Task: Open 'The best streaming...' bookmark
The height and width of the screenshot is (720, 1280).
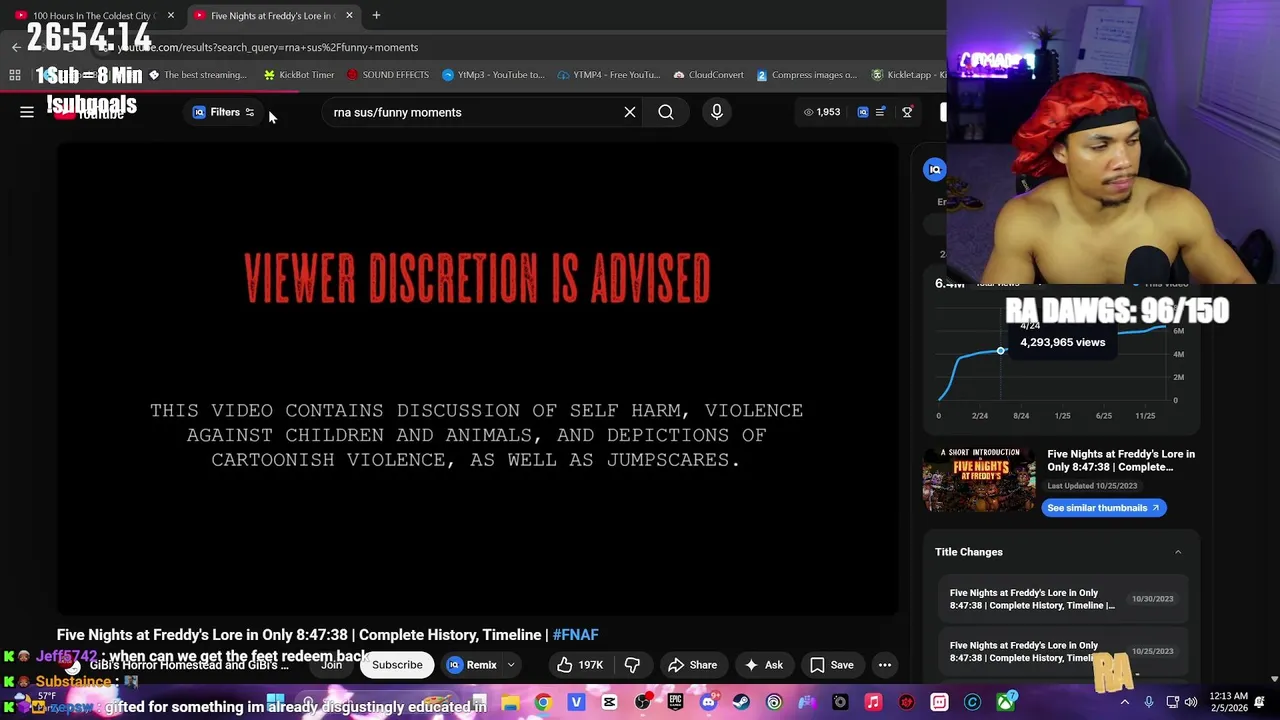Action: coord(198,75)
